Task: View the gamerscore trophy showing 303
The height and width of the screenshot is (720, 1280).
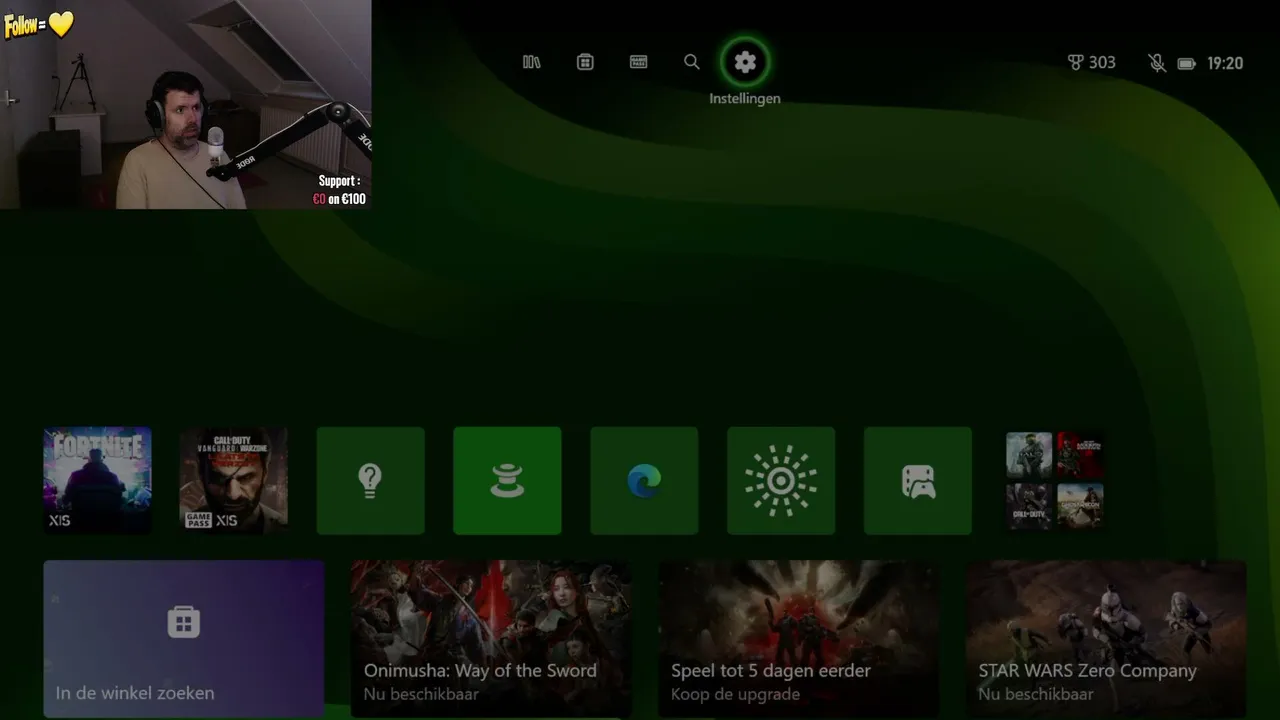Action: pyautogui.click(x=1091, y=63)
